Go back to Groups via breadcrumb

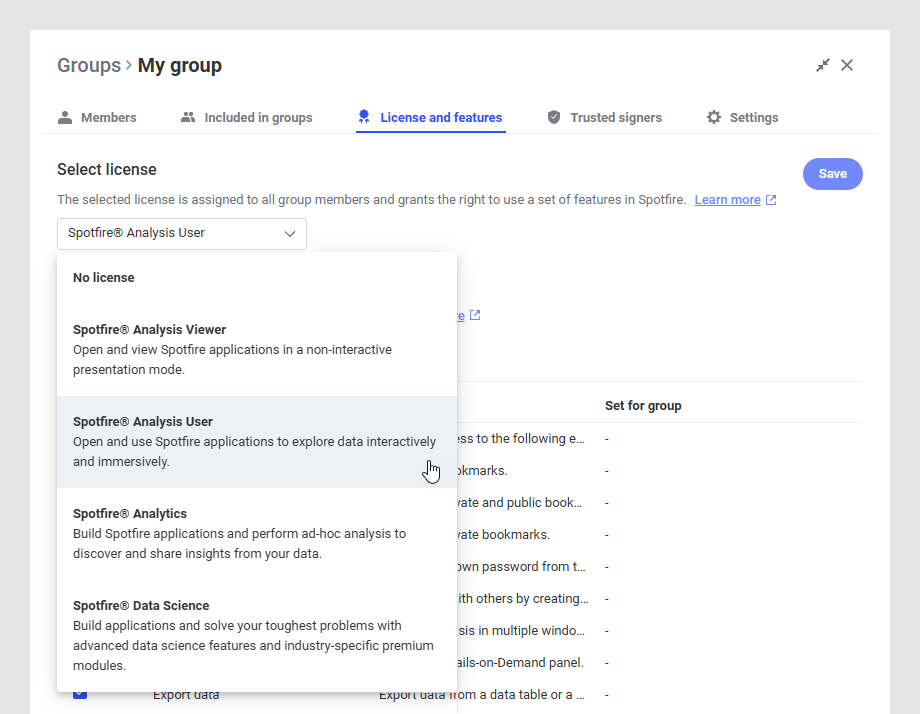pos(88,65)
